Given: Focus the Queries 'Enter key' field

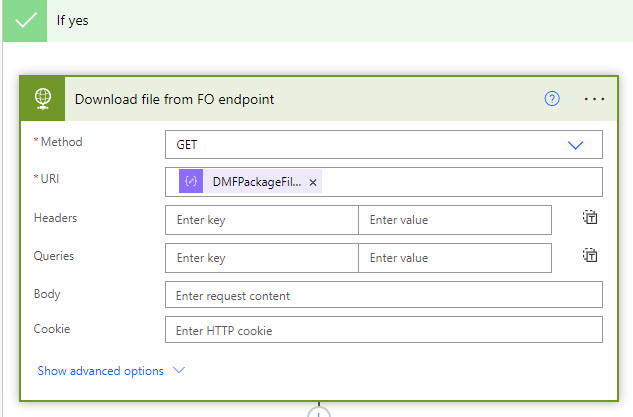Looking at the screenshot, I should pos(261,258).
